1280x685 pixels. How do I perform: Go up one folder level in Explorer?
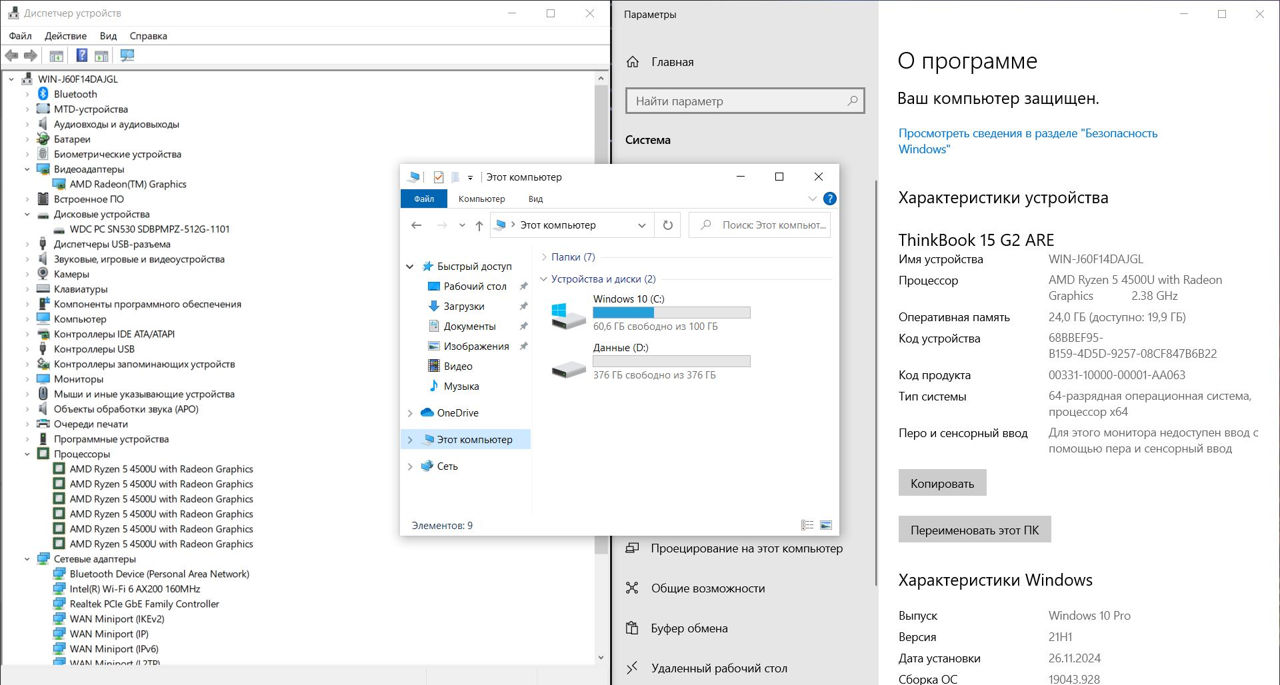[479, 226]
